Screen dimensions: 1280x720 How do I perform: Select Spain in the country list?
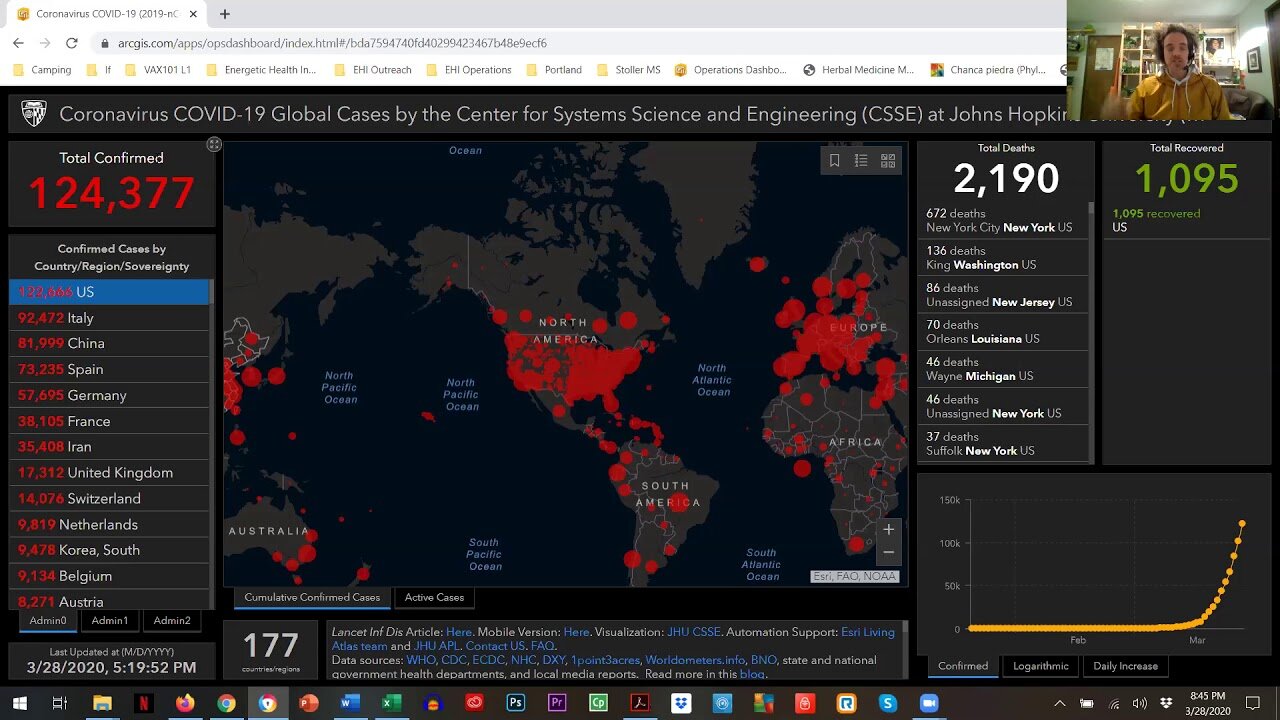109,369
